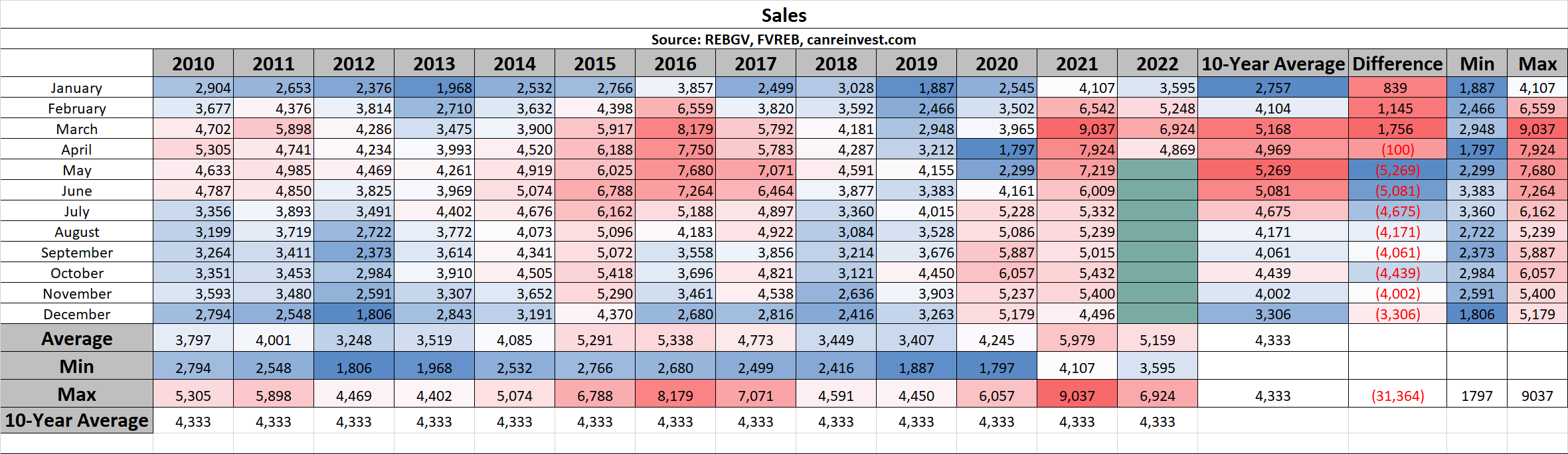The width and height of the screenshot is (1568, 454).
Task: Click the green empty May 2022 cell
Action: pos(1157,171)
